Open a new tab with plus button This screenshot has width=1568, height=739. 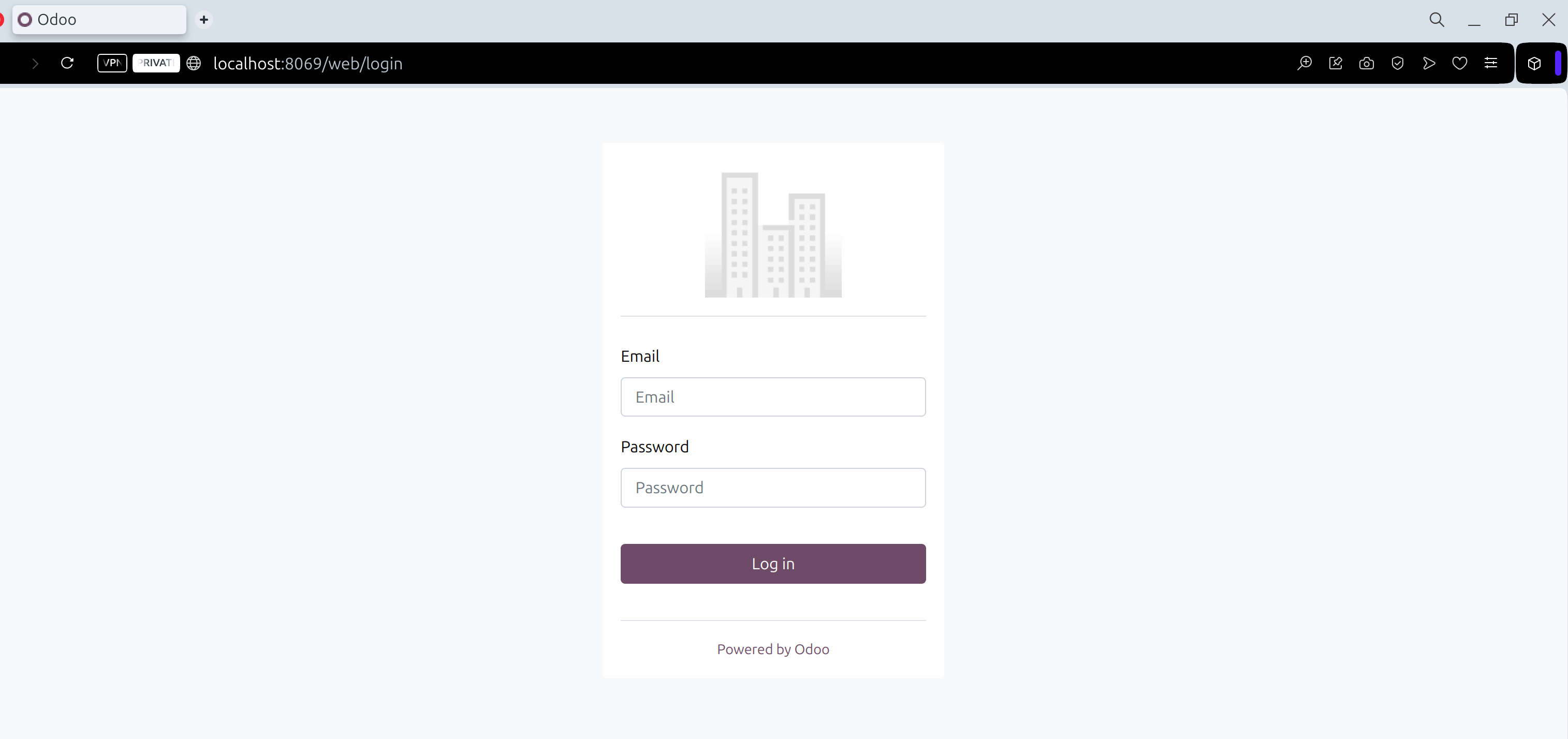pos(204,20)
